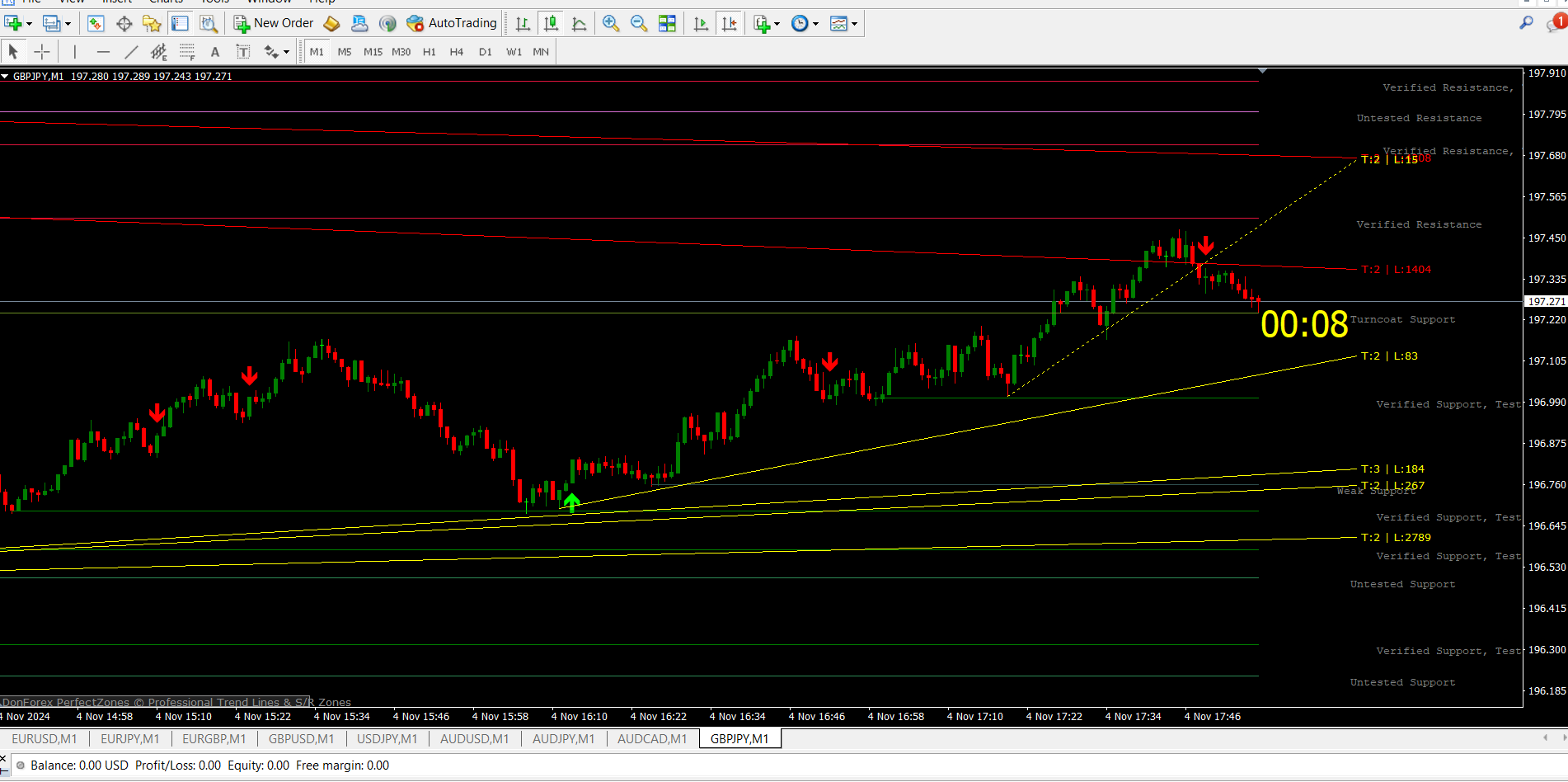Viewport: 1568px width, 782px height.
Task: Open the Data Window crosshair icon
Action: [124, 23]
